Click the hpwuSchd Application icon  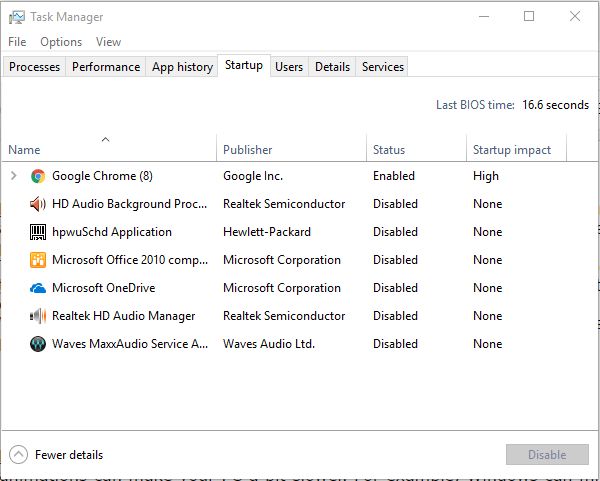click(38, 232)
